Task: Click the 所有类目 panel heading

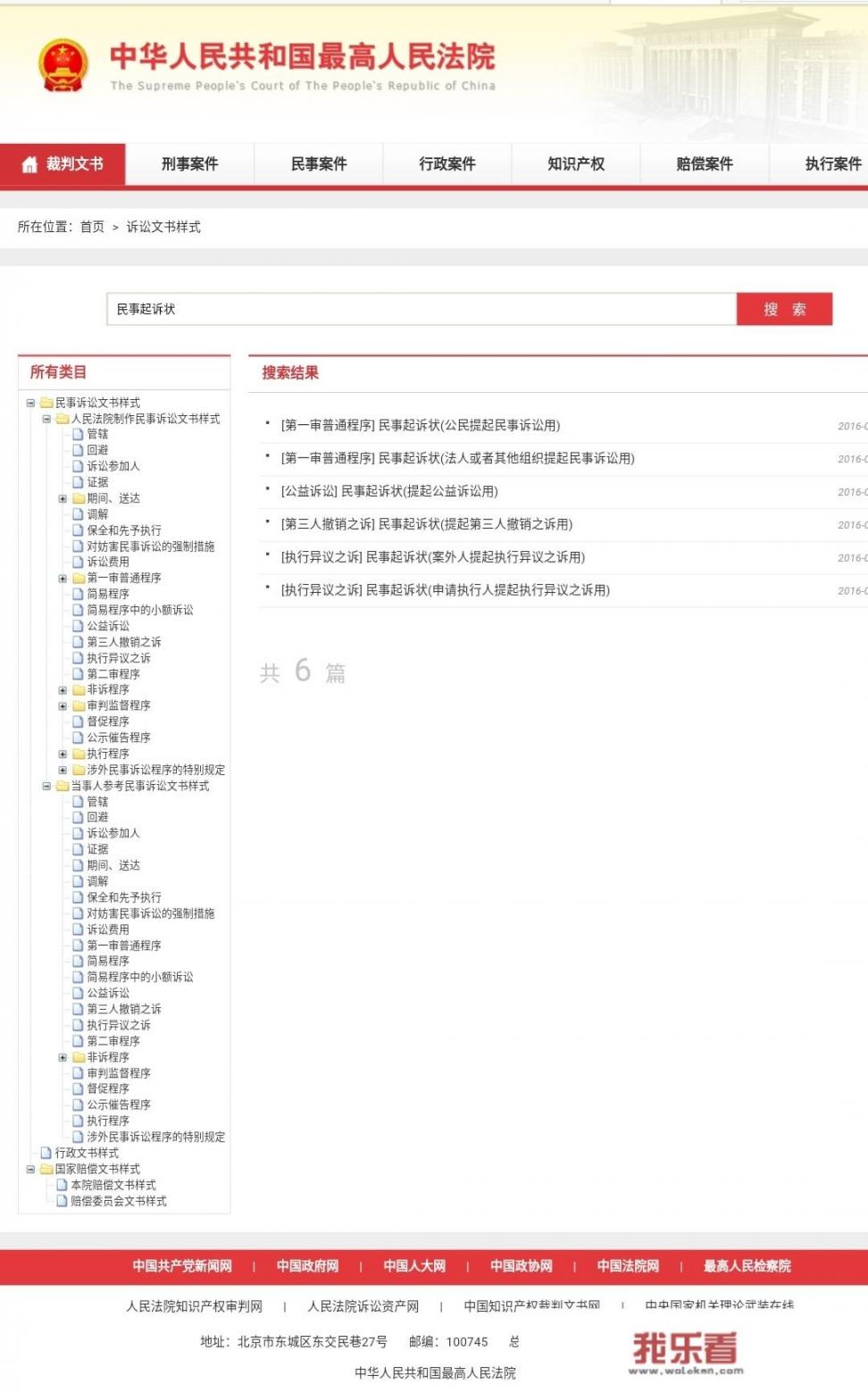Action: point(58,372)
